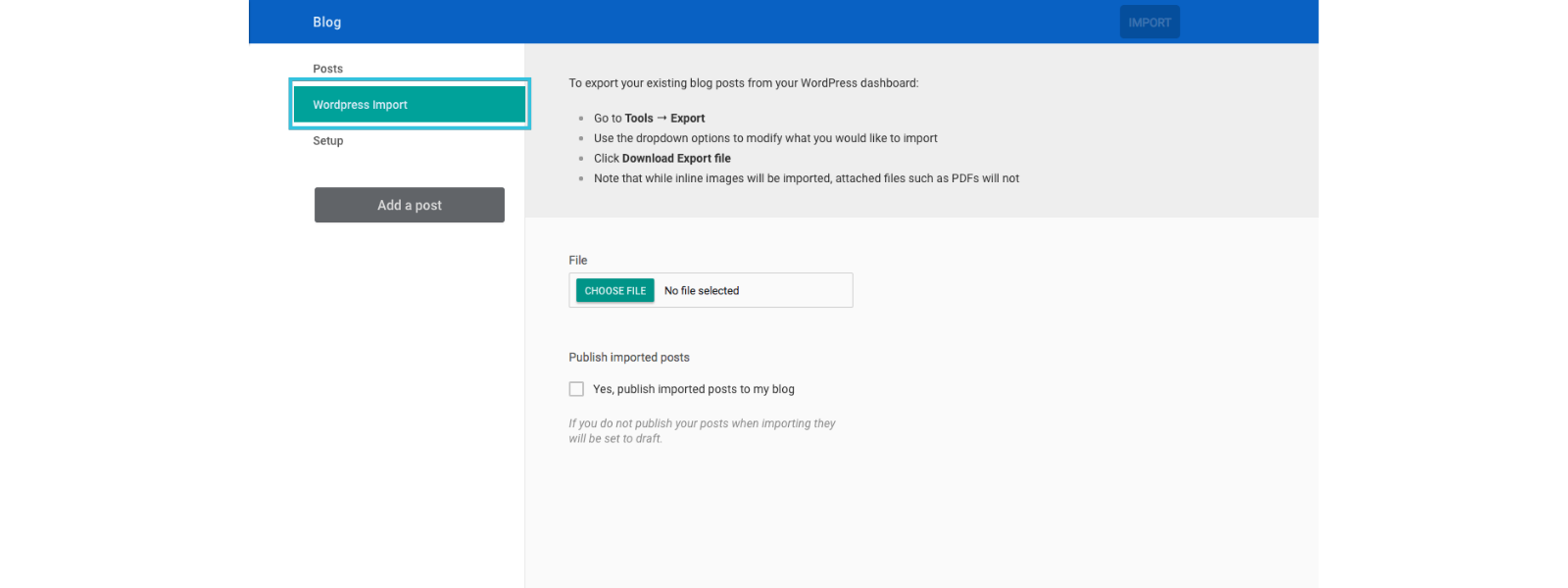Go to the Setup sidebar item
This screenshot has width=1568, height=588.
pos(328,141)
